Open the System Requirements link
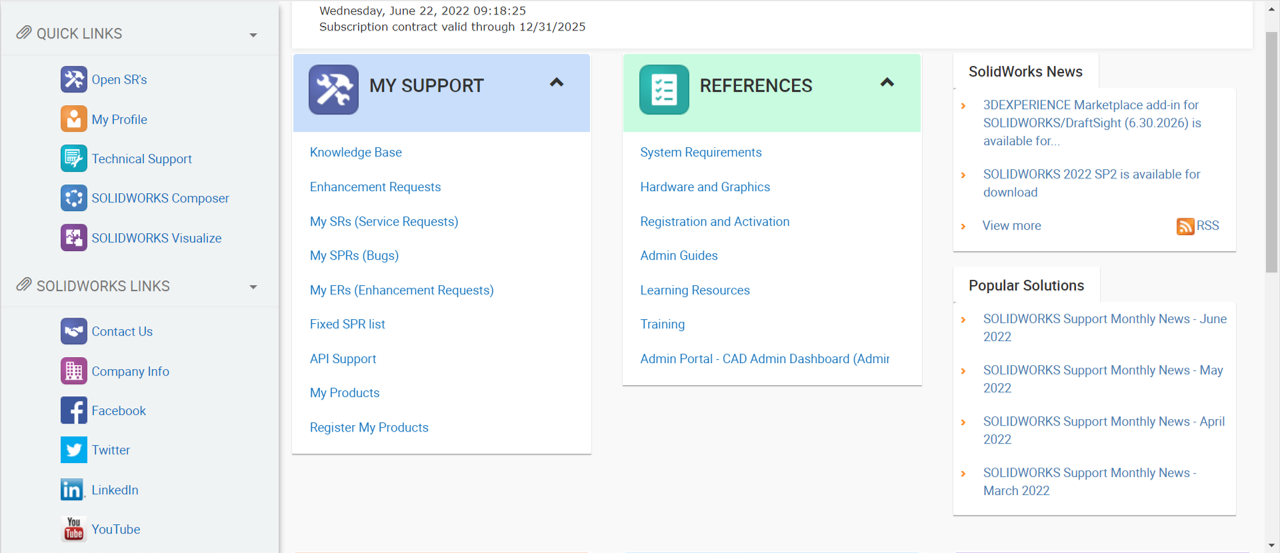This screenshot has height=553, width=1280. (700, 152)
